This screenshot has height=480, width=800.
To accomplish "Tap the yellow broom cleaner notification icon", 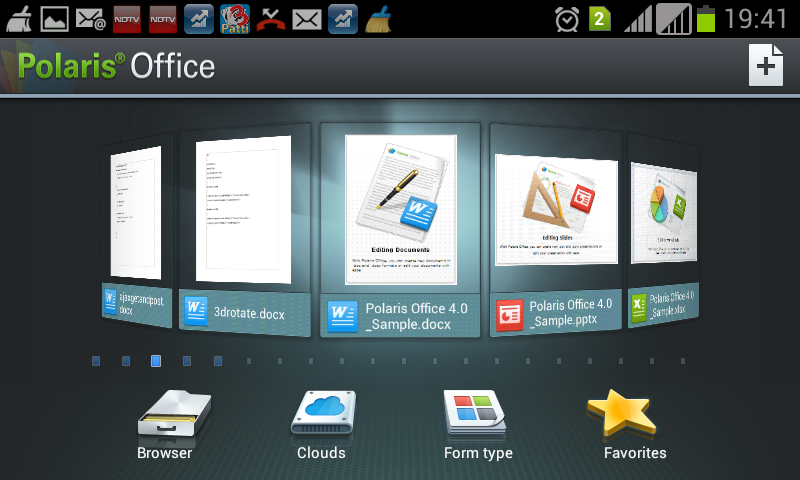I will pyautogui.click(x=378, y=19).
